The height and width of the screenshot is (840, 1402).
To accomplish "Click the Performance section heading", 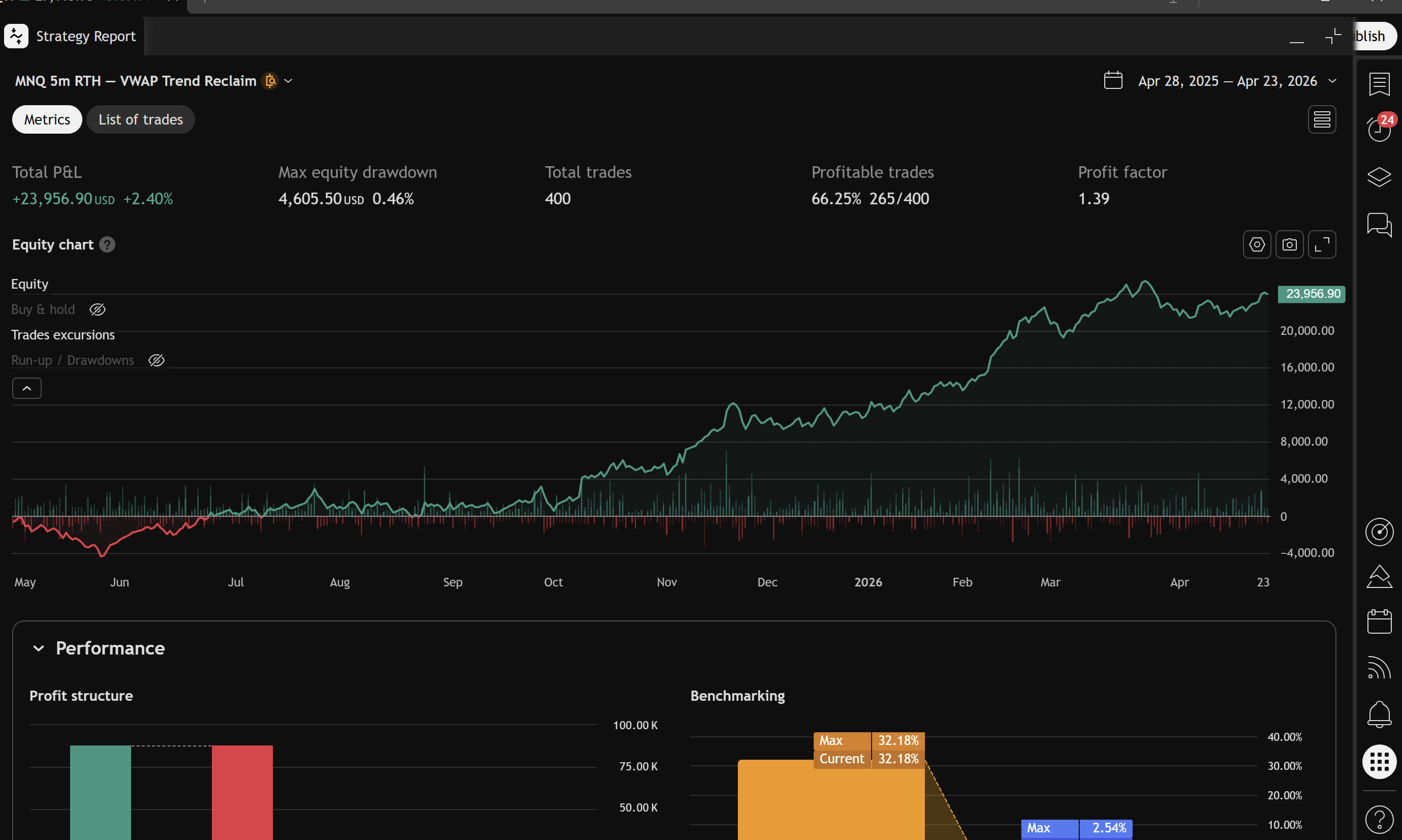I will pyautogui.click(x=110, y=649).
